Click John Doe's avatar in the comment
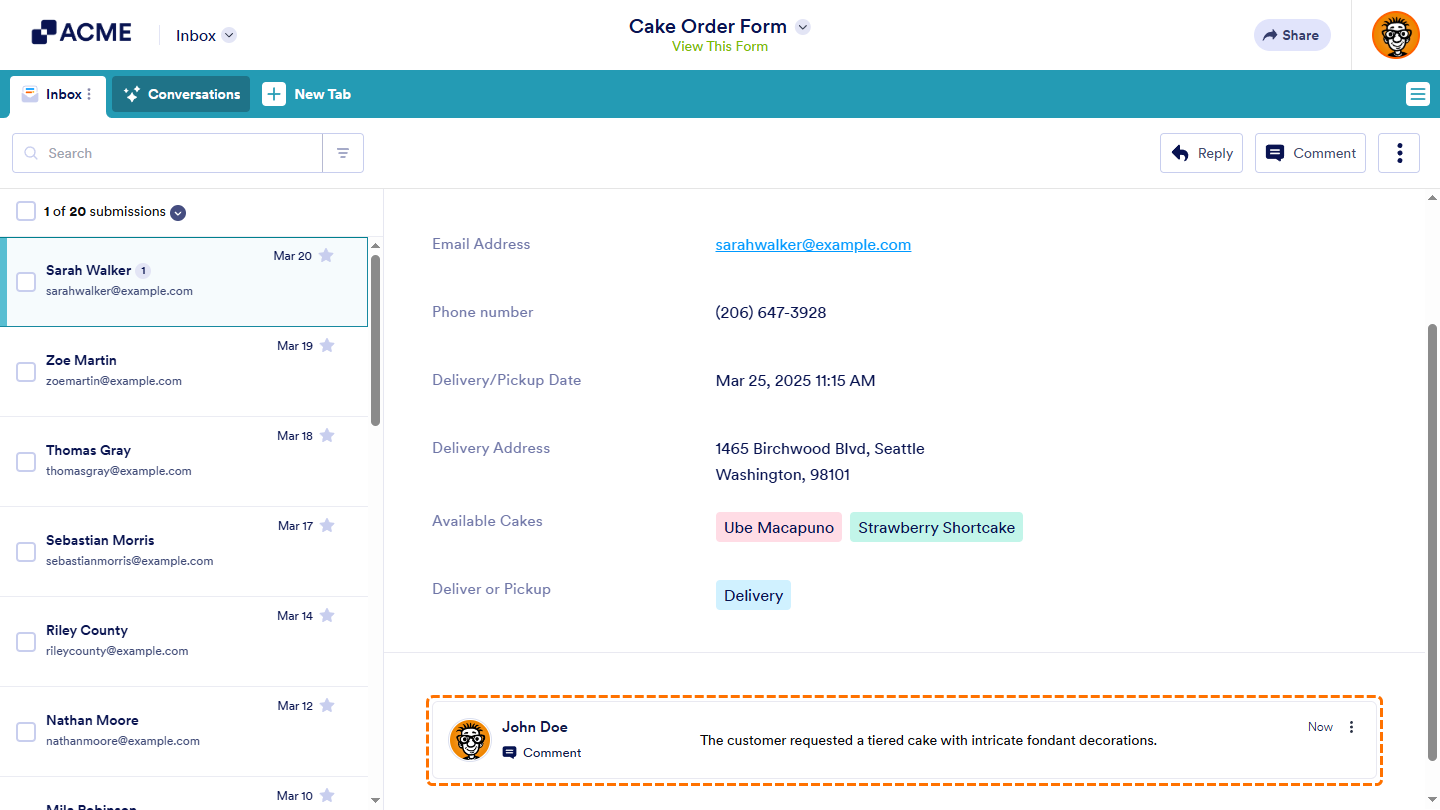 [470, 739]
